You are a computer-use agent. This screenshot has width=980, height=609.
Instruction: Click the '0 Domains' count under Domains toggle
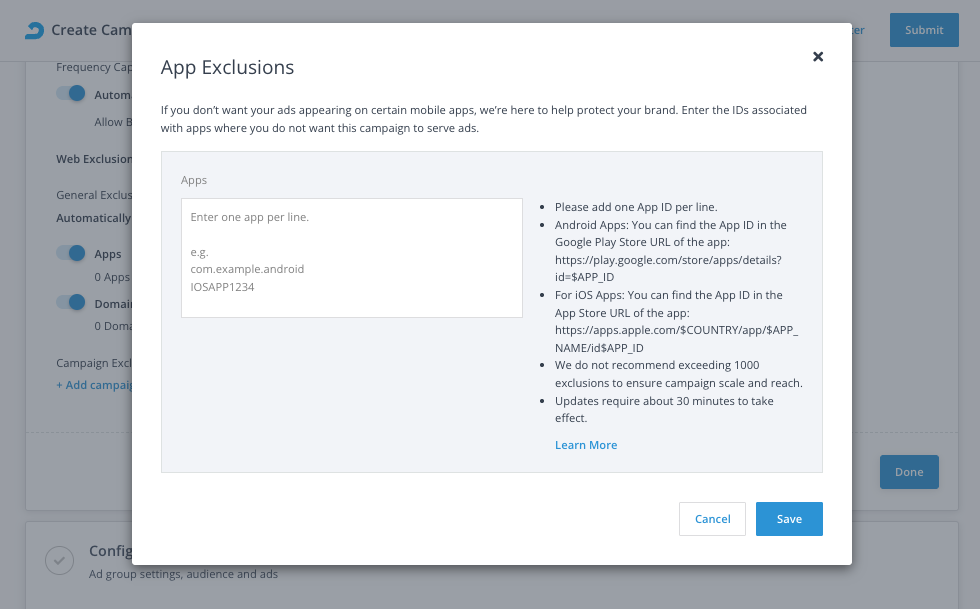pyautogui.click(x=113, y=326)
